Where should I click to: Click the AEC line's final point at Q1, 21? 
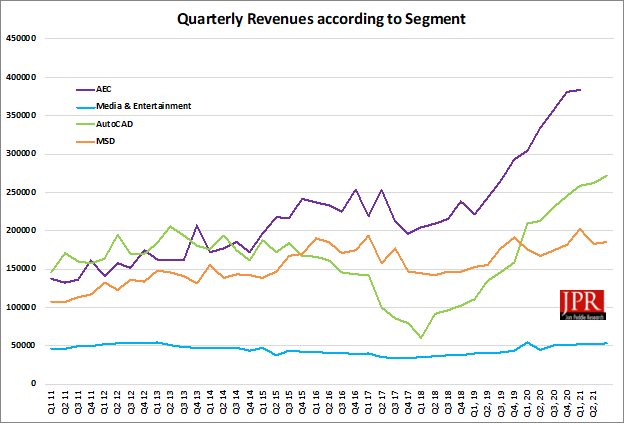580,90
